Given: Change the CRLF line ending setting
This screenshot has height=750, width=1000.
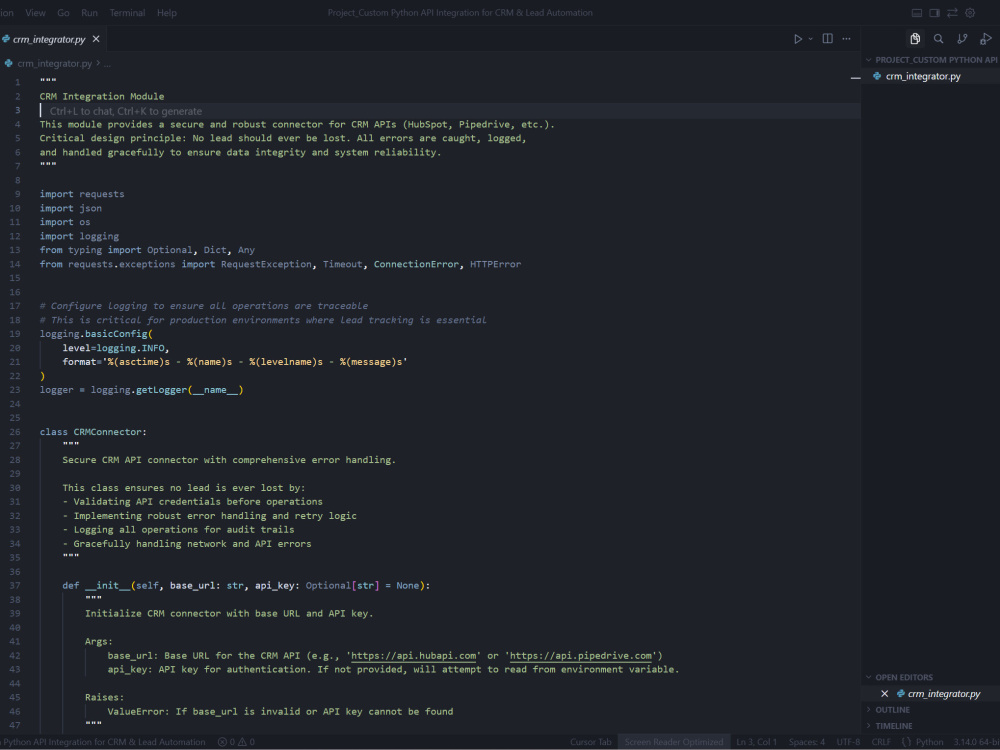Looking at the screenshot, I should tap(881, 742).
